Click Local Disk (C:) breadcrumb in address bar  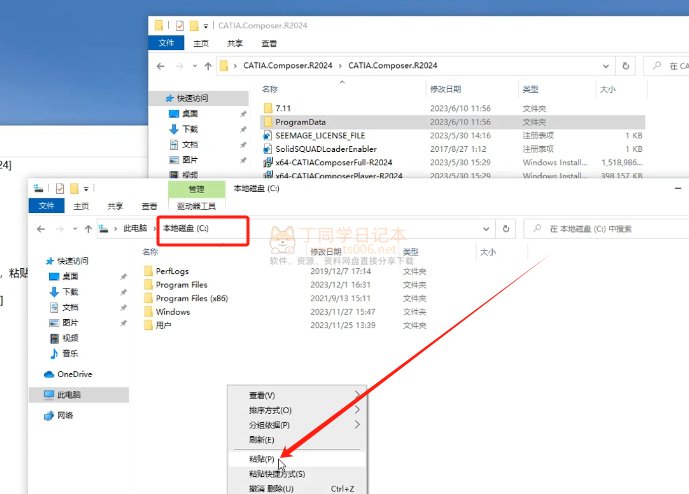point(185,229)
